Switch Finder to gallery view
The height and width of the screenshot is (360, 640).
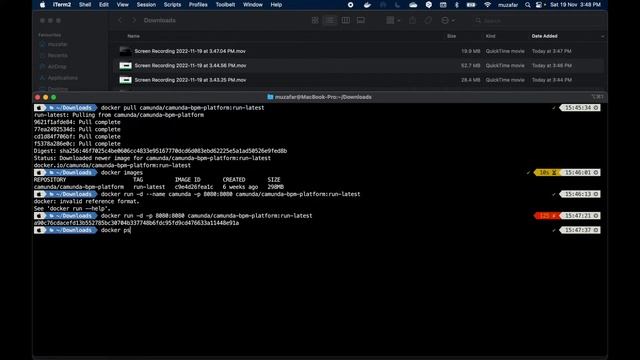pos(361,20)
